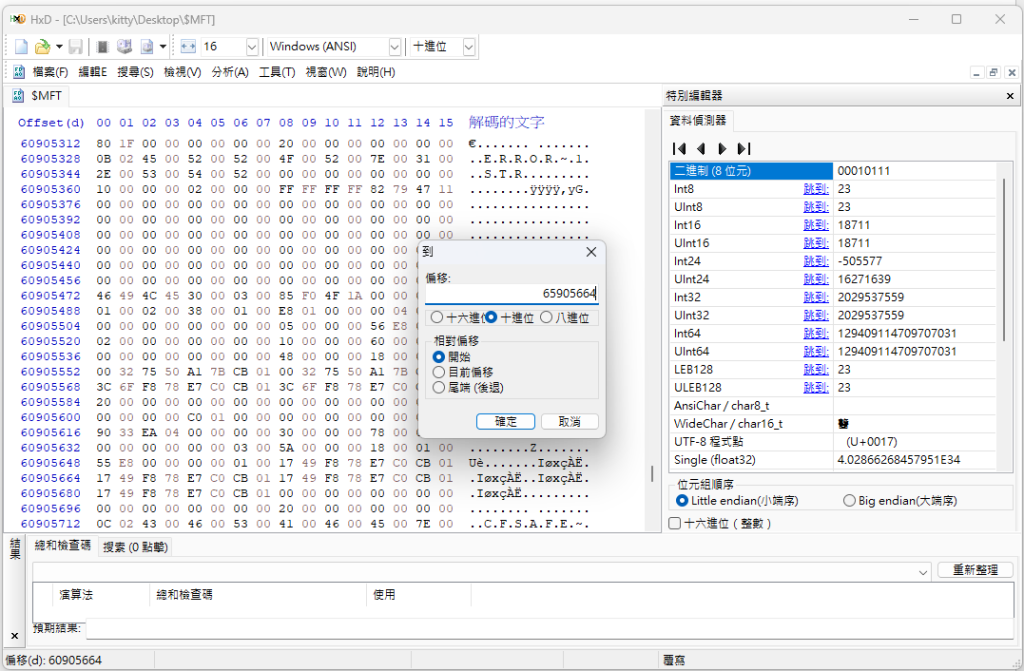Select the $MFT file tab
Screen dimensions: 1024x671
39,96
